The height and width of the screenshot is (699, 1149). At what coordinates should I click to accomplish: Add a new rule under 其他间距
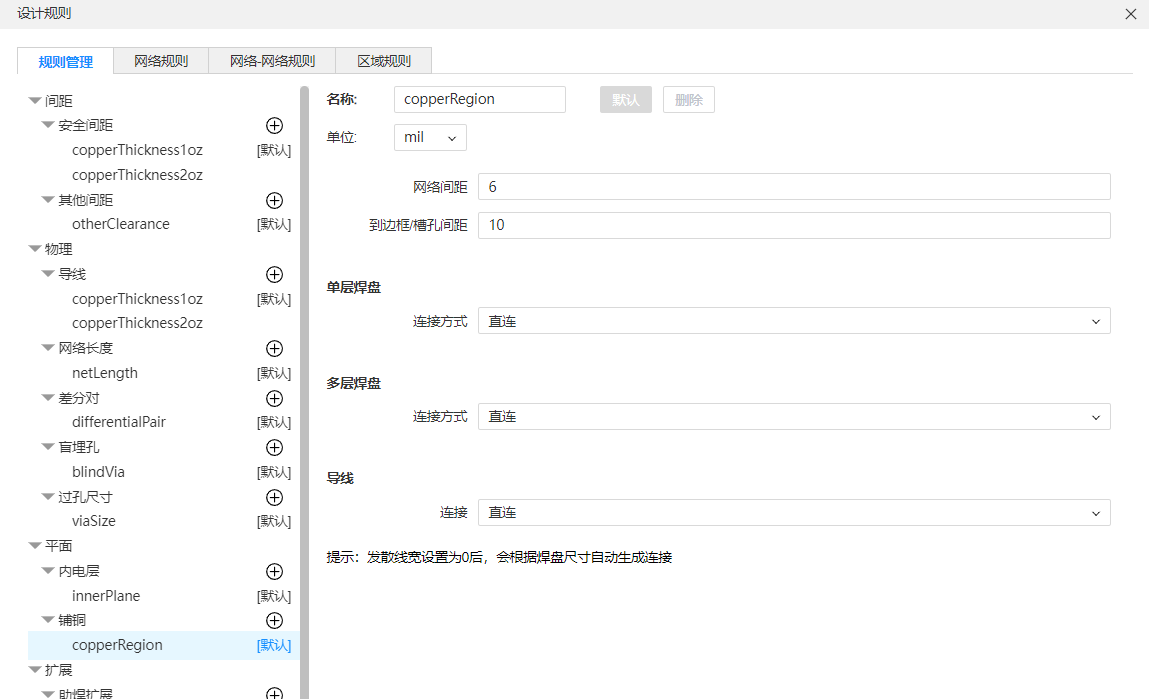point(274,200)
